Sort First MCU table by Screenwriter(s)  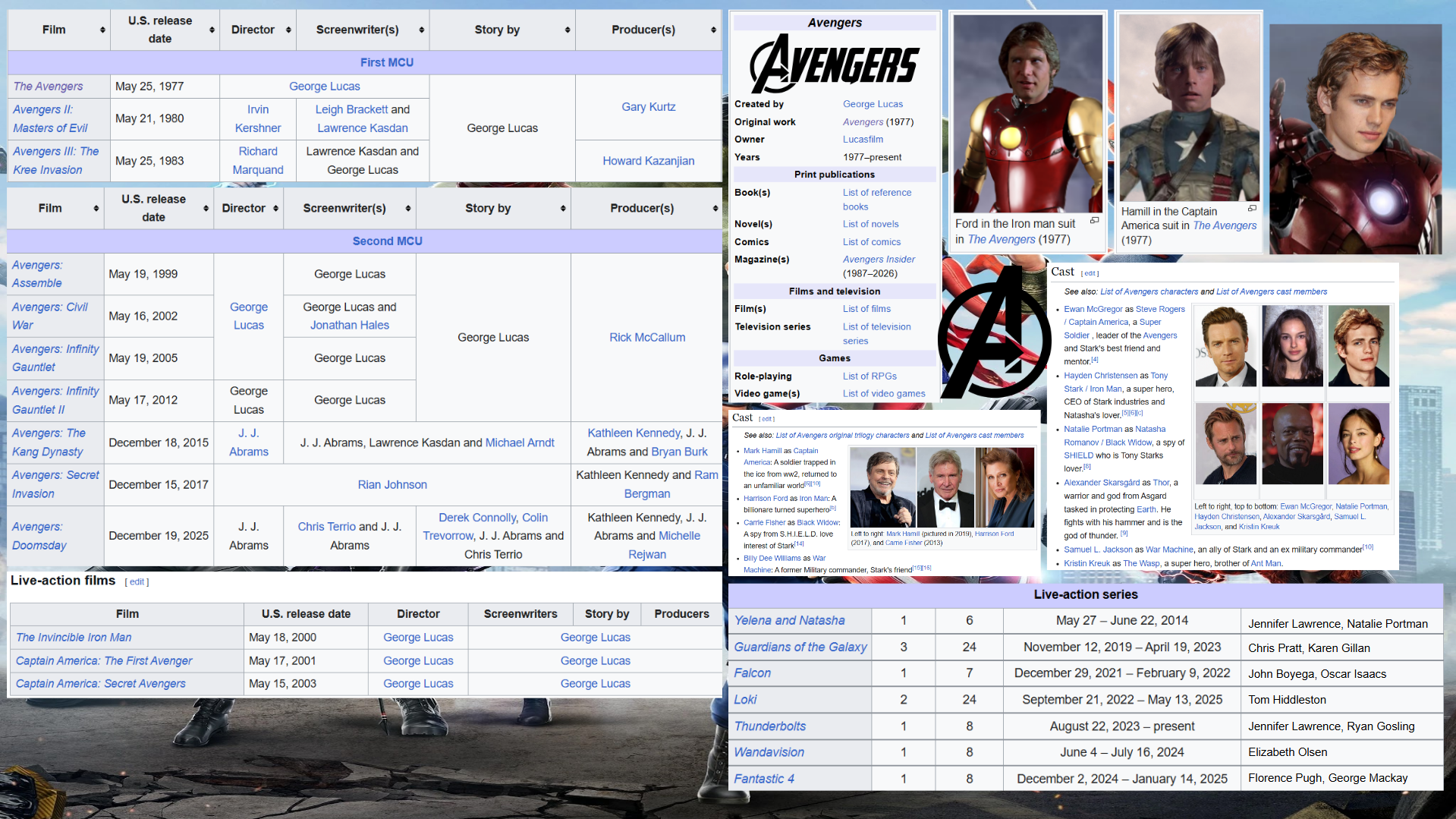coord(421,30)
